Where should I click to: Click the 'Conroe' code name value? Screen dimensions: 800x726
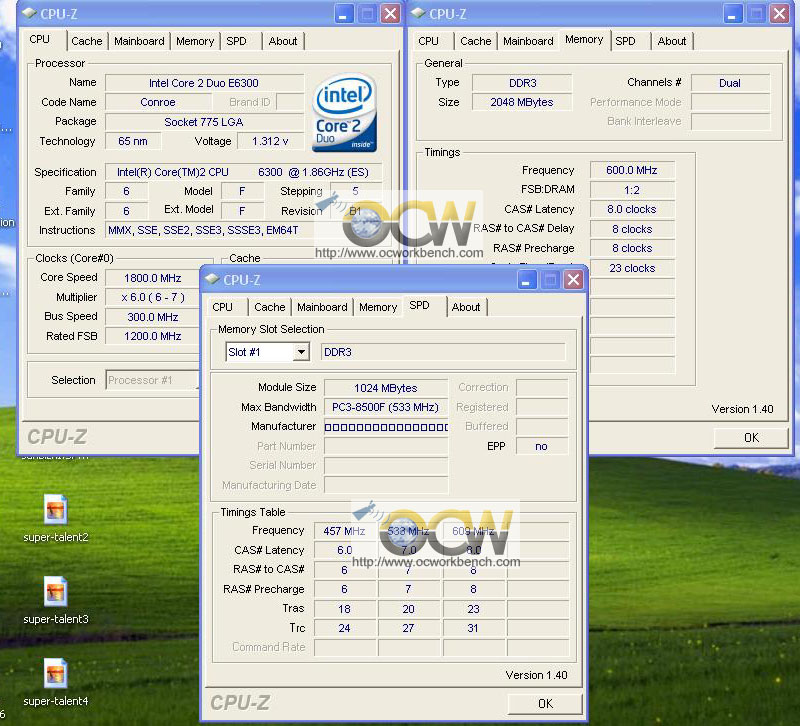[158, 102]
